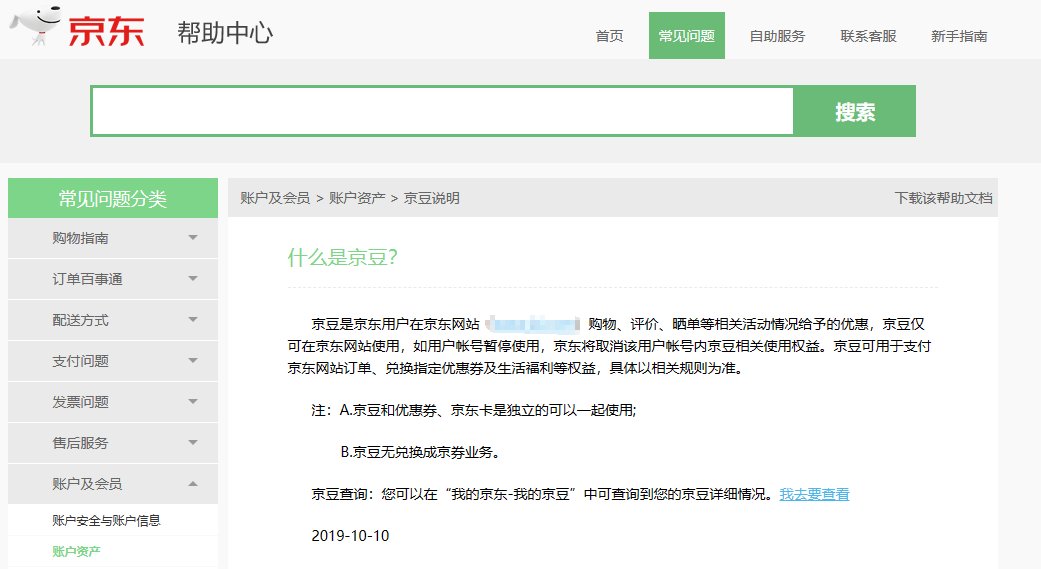This screenshot has width=1041, height=569.
Task: Click the 常见问题分类 sidebar header
Action: click(113, 198)
